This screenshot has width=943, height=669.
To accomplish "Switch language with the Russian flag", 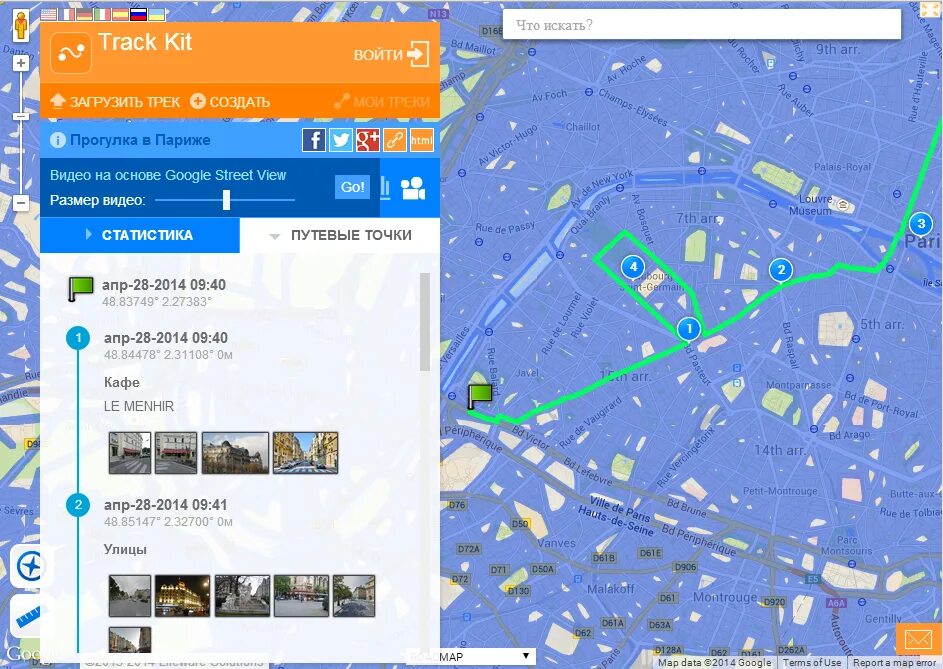I will pos(139,14).
